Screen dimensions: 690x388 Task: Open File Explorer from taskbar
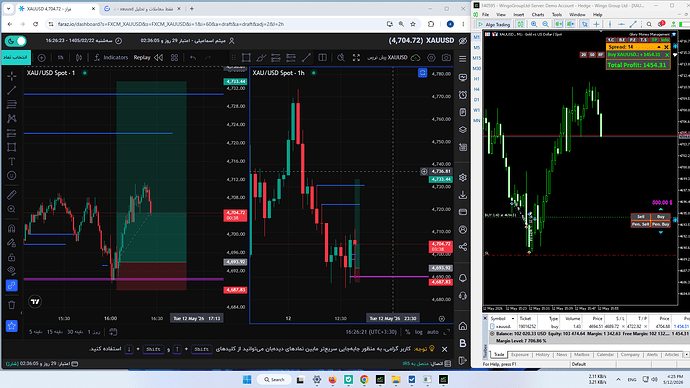396,380
